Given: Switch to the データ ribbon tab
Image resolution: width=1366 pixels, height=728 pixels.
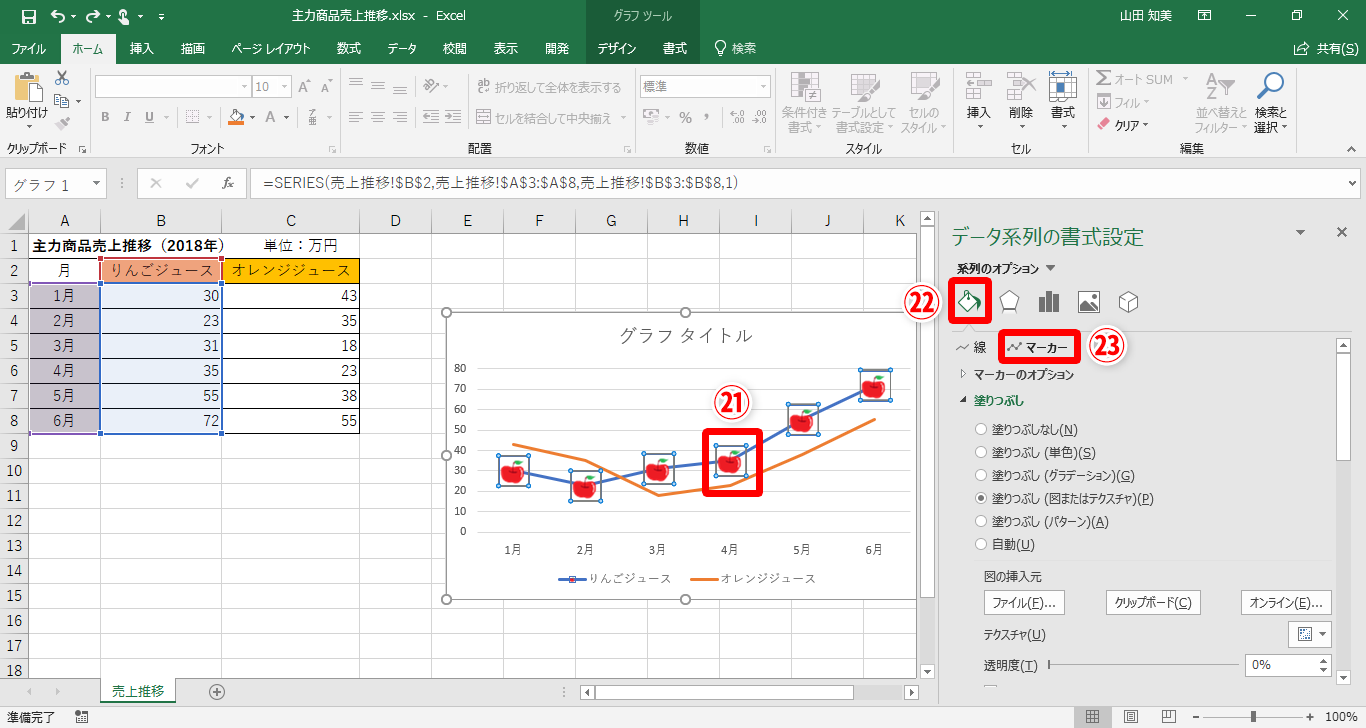Looking at the screenshot, I should [402, 48].
